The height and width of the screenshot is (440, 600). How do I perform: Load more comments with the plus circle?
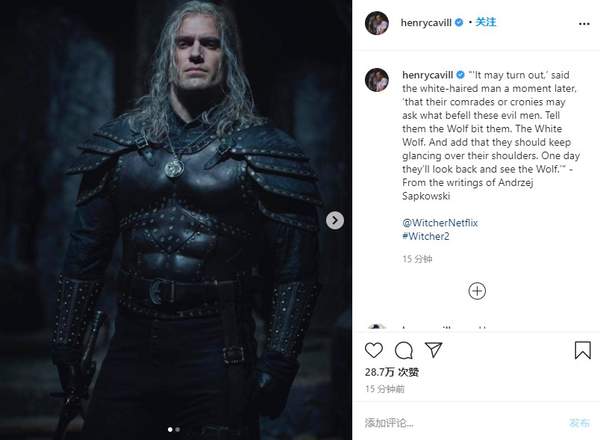(477, 291)
